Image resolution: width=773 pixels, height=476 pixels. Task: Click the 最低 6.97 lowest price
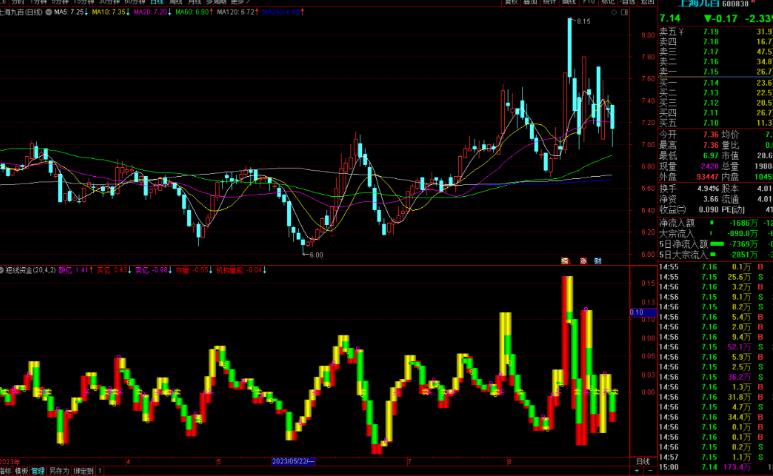point(710,156)
